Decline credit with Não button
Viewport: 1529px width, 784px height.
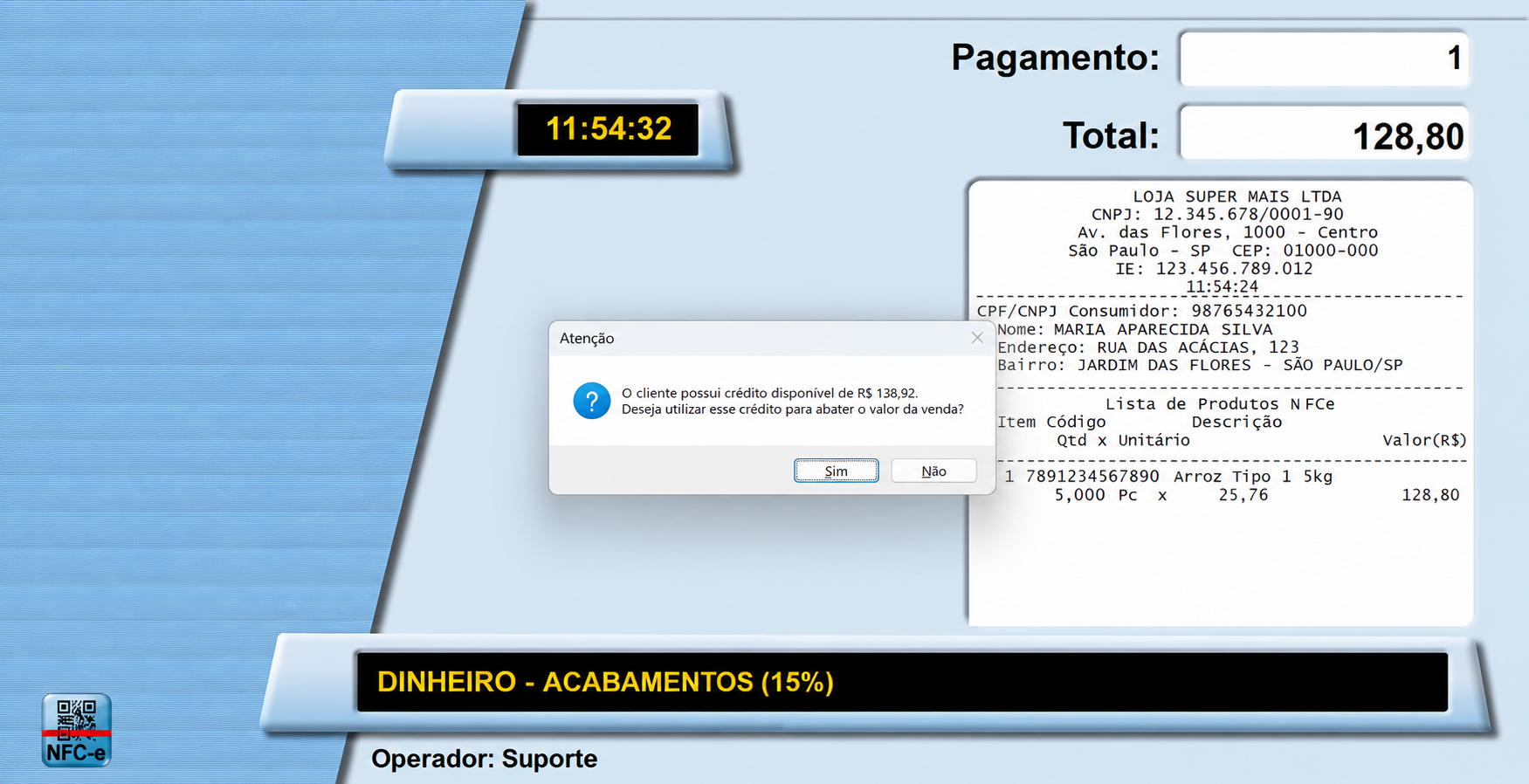(x=933, y=471)
